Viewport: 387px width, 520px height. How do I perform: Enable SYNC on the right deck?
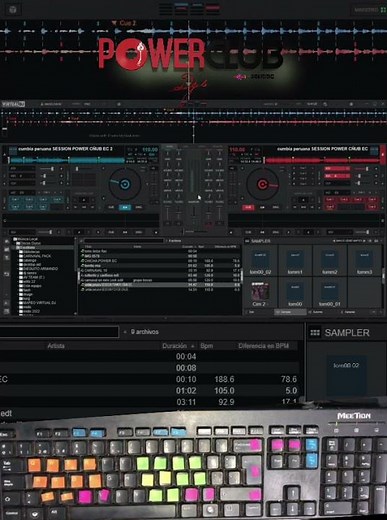click(276, 207)
